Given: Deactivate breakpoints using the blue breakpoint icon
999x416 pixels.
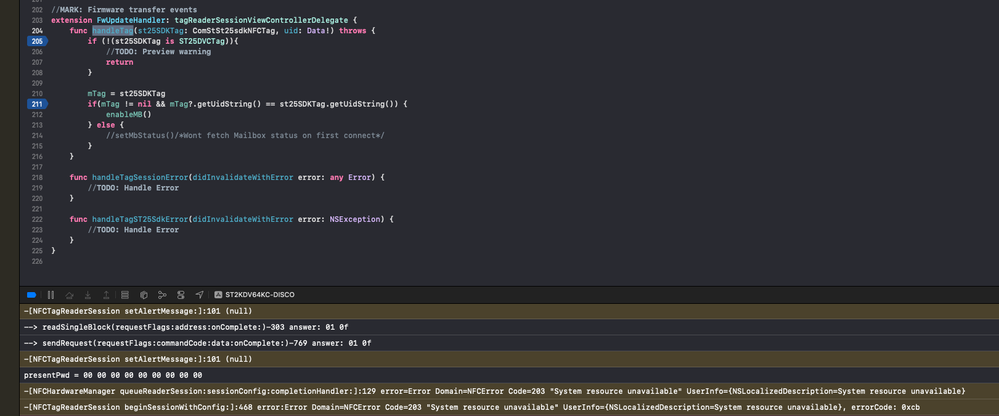Looking at the screenshot, I should [31, 295].
